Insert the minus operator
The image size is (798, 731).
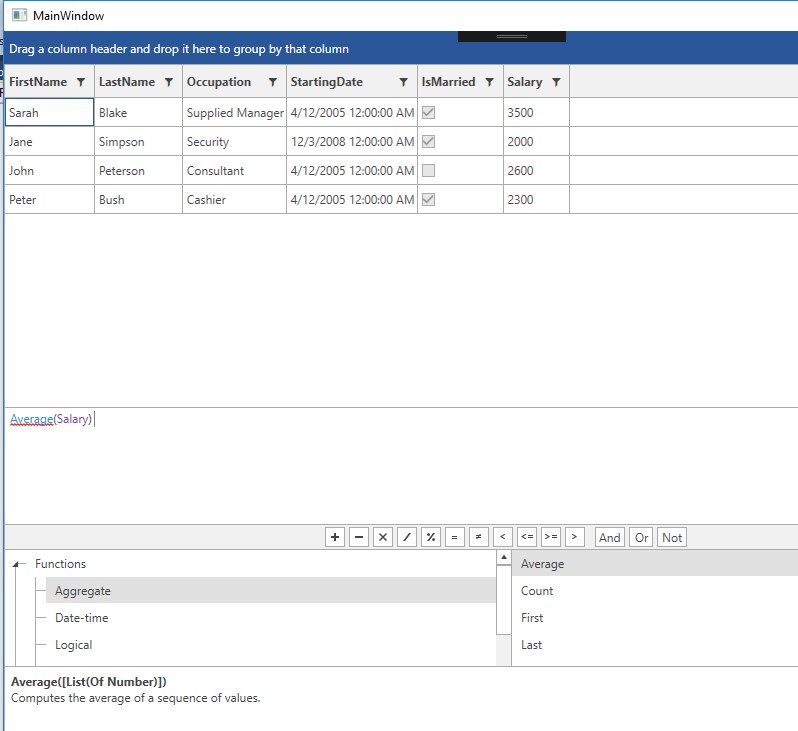(x=359, y=537)
